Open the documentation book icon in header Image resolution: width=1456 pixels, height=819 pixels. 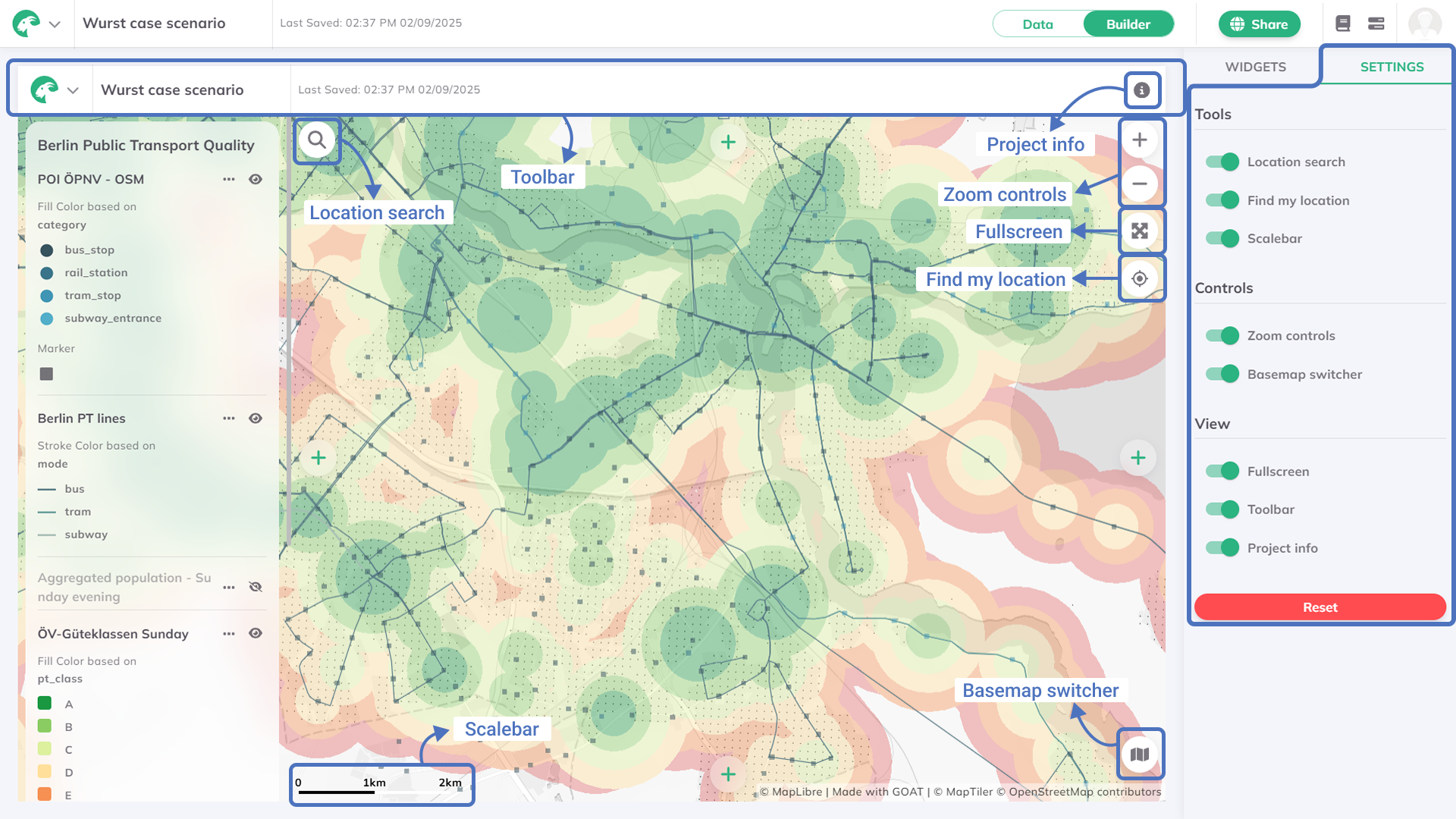1343,24
